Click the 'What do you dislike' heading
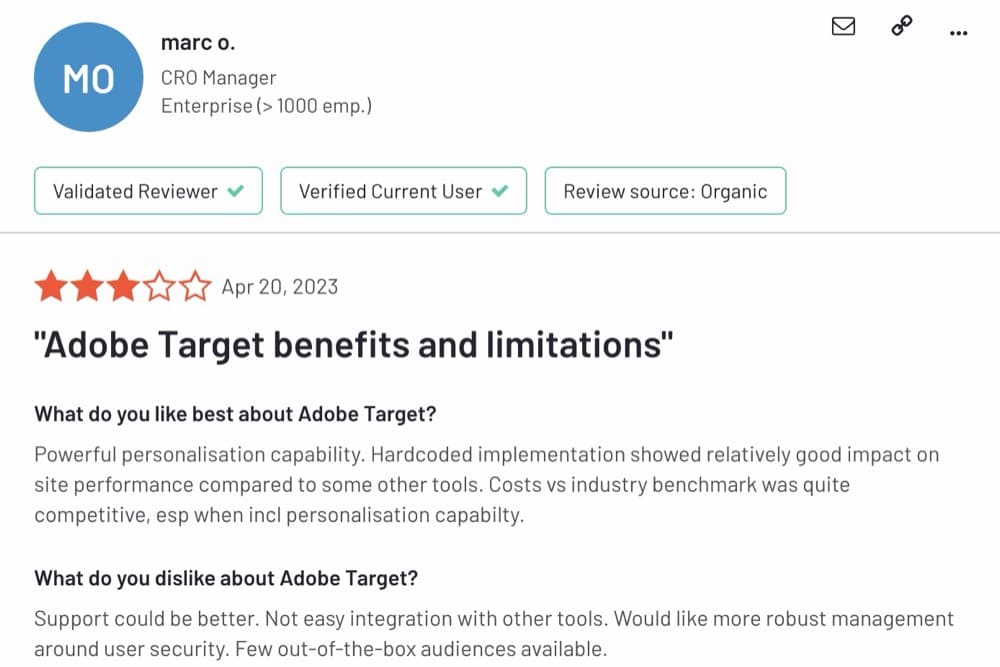 coord(226,578)
